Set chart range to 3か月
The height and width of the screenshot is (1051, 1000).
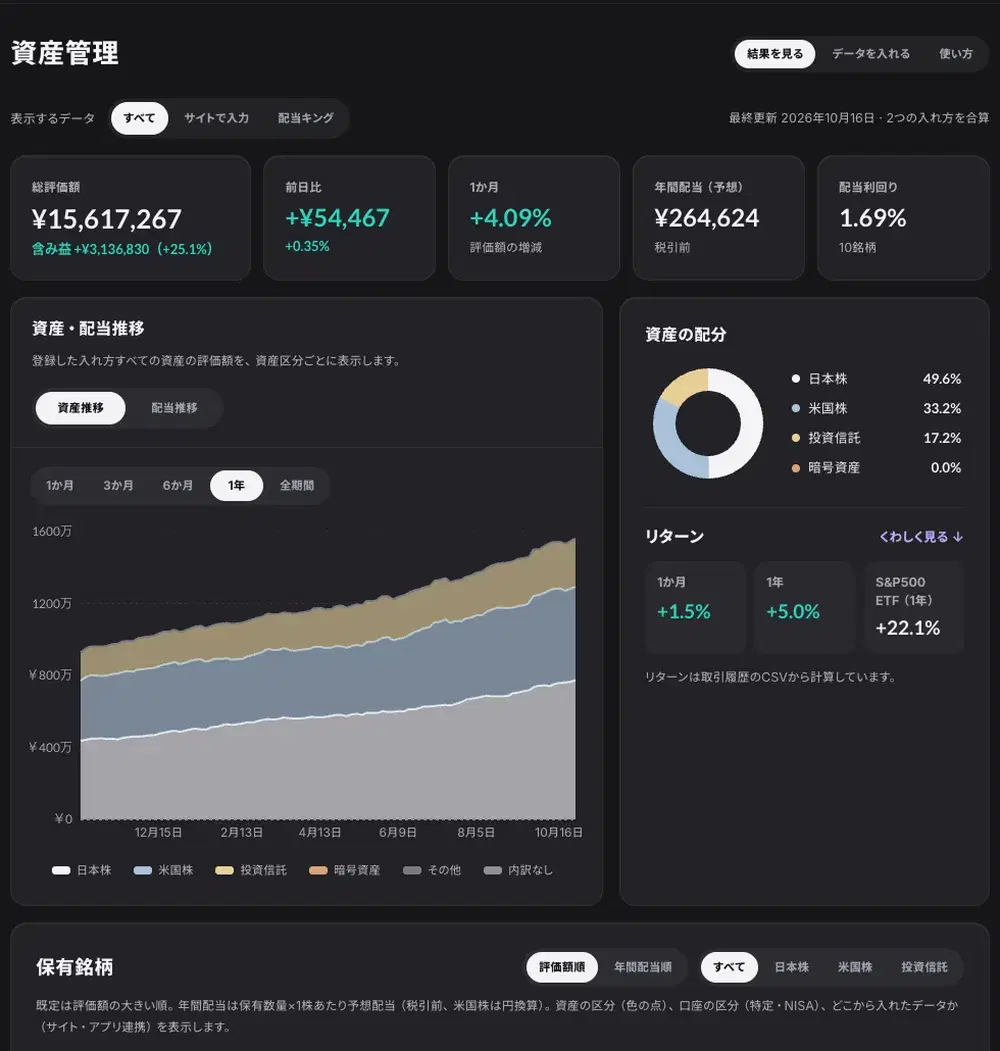[x=118, y=485]
